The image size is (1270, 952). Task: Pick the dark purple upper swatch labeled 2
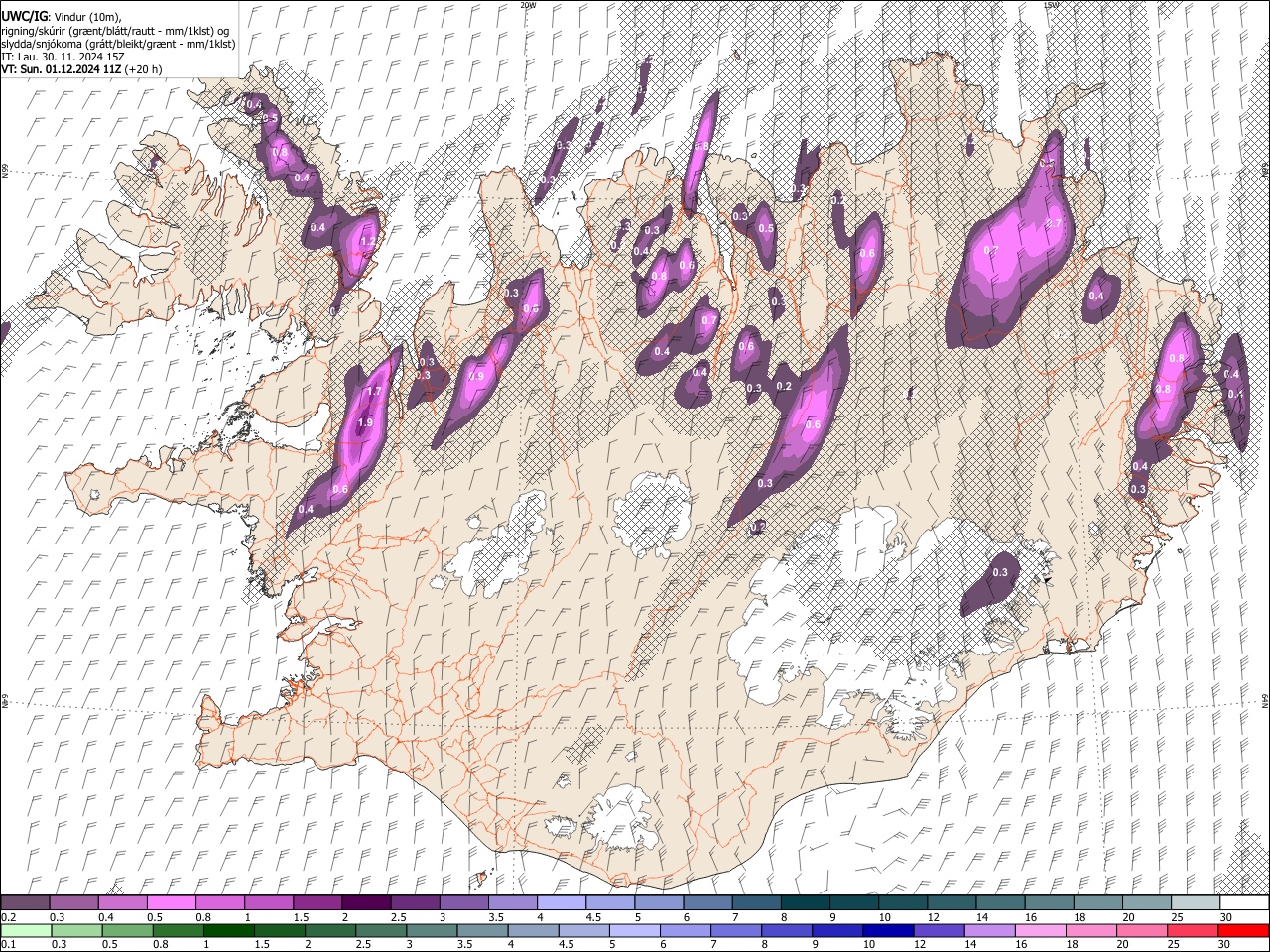(365, 903)
